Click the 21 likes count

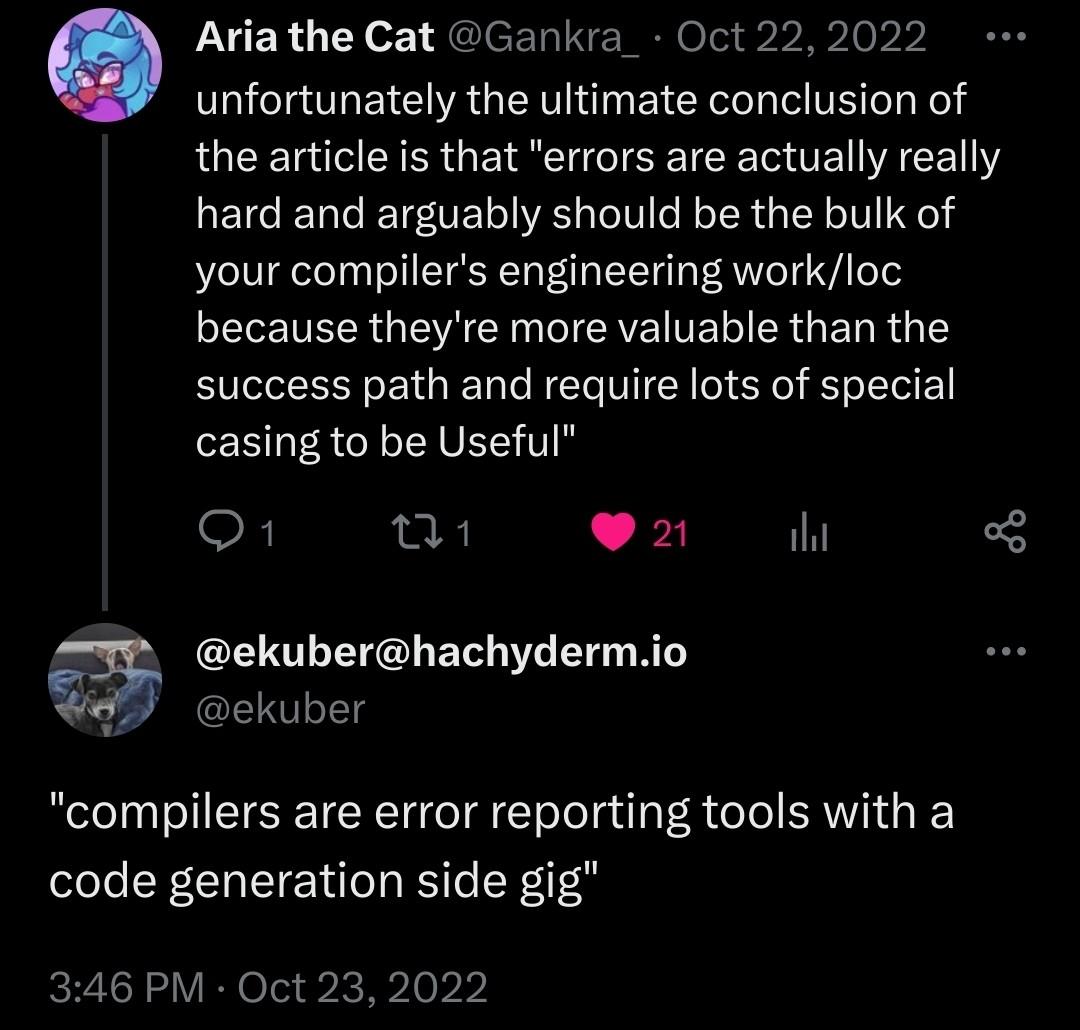pyautogui.click(x=670, y=534)
